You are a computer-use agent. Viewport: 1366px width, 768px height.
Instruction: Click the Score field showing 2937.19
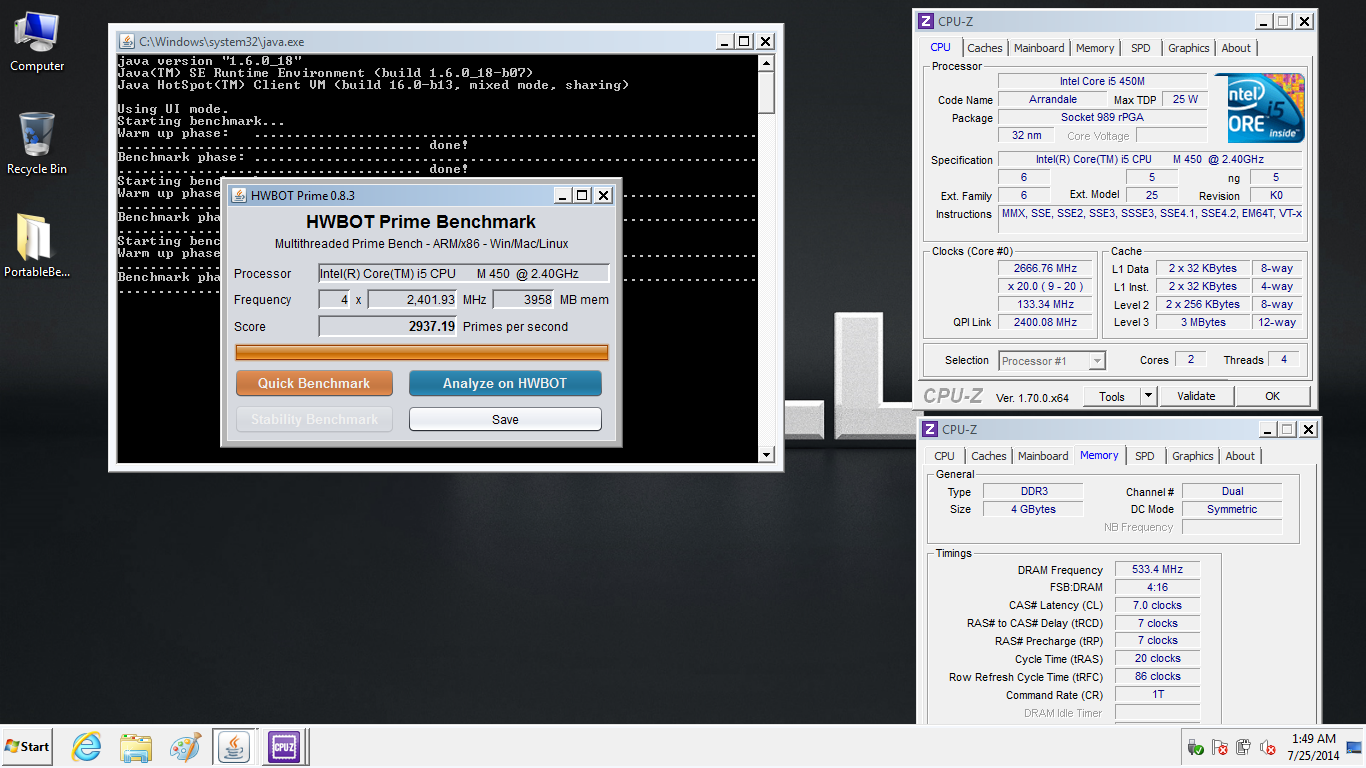coord(387,326)
